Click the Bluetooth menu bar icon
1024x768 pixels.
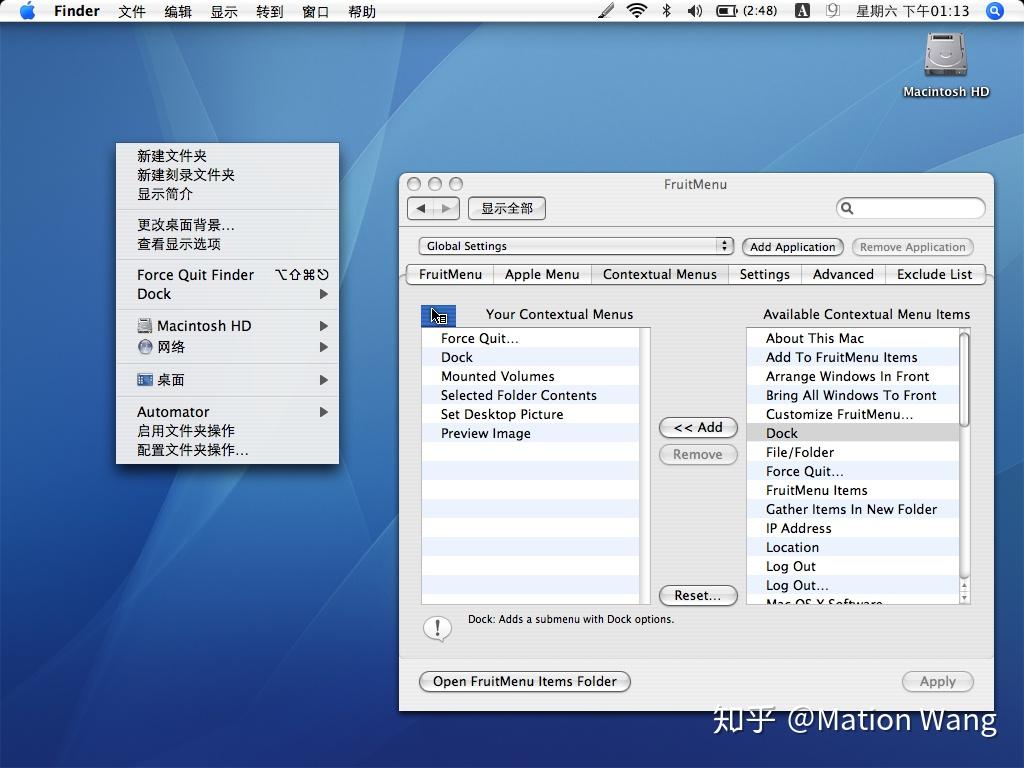pyautogui.click(x=666, y=10)
